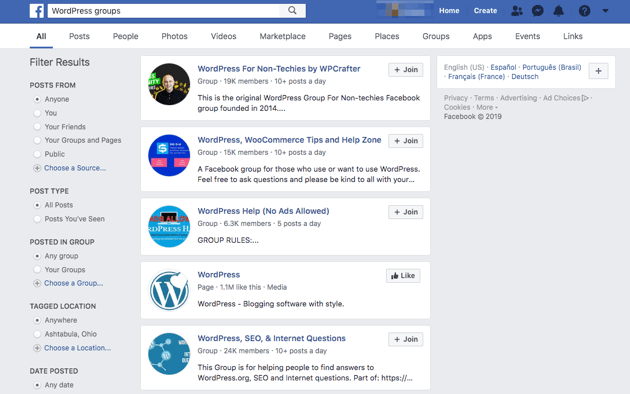Click the WordPress page logo thumbnail
Screen dimensions: 630x394
pos(169,290)
